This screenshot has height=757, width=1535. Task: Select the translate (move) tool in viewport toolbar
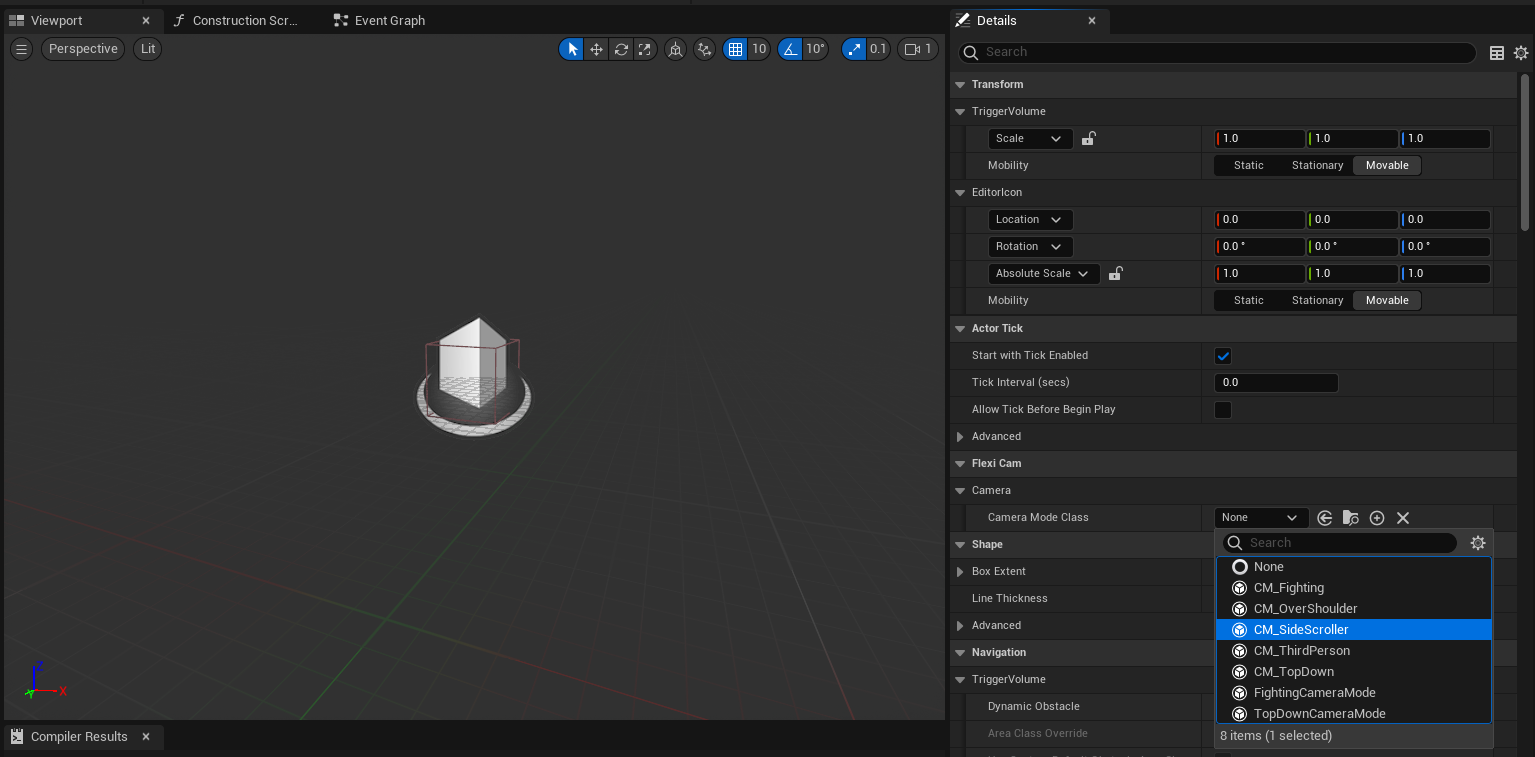(x=596, y=49)
